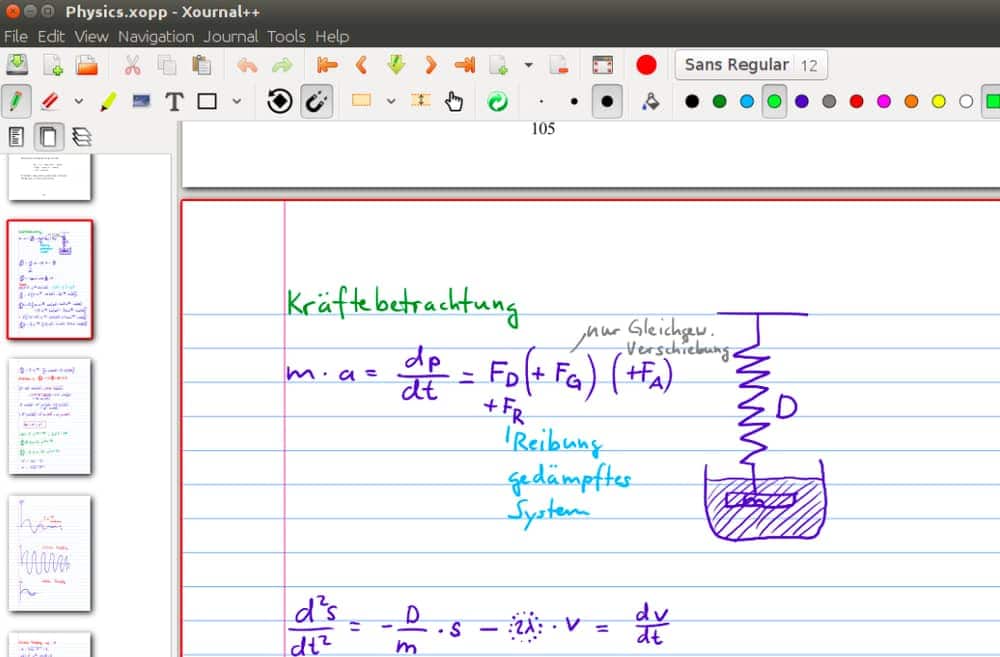Jump to the last page
1000x657 pixels.
coord(465,65)
